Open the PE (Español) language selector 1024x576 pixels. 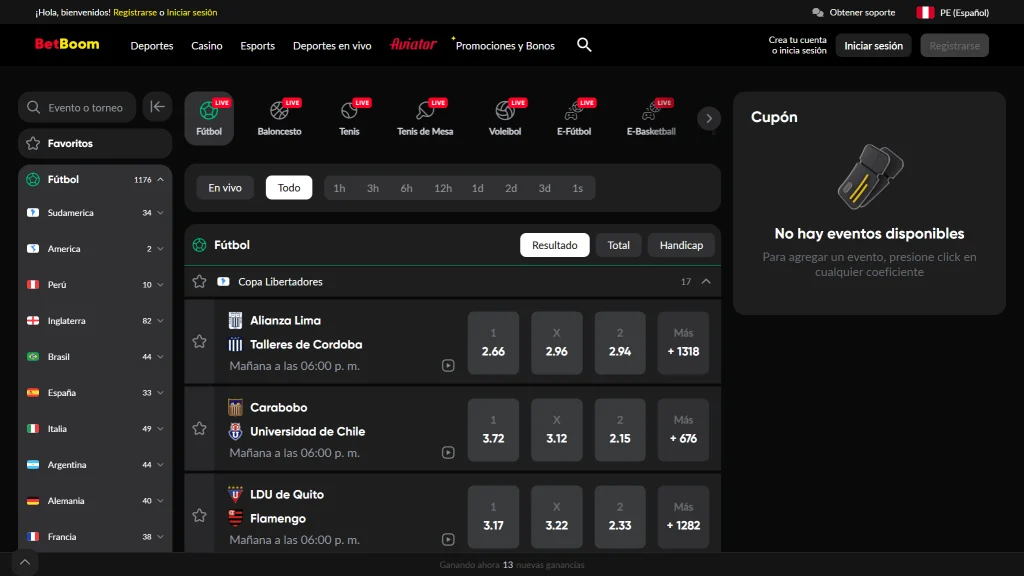click(952, 13)
